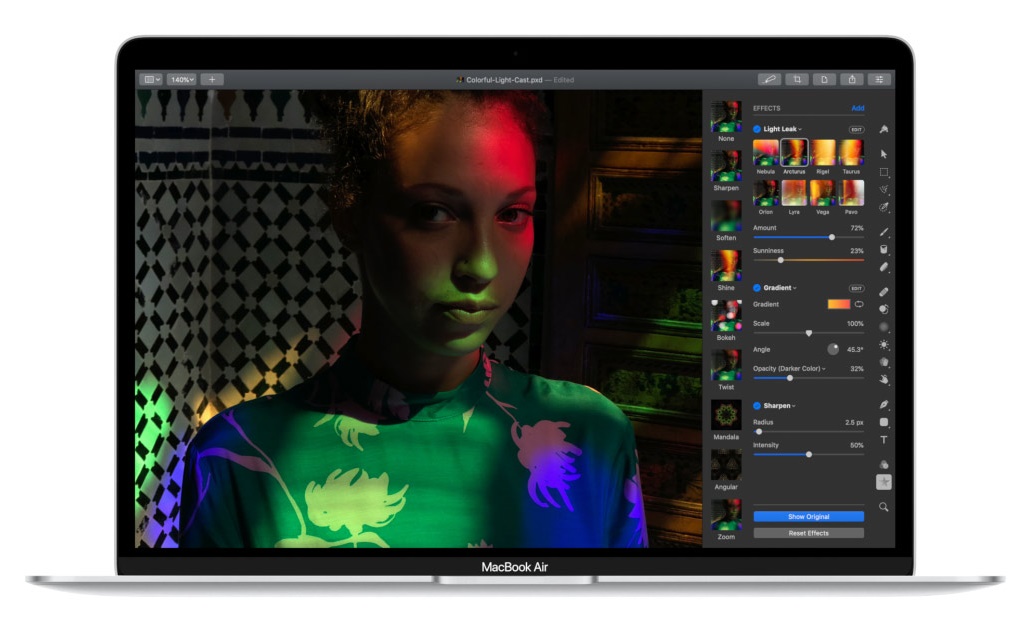Viewport: 1010px width, 628px height.
Task: Select the Pen tool in the sidebar
Action: [883, 405]
